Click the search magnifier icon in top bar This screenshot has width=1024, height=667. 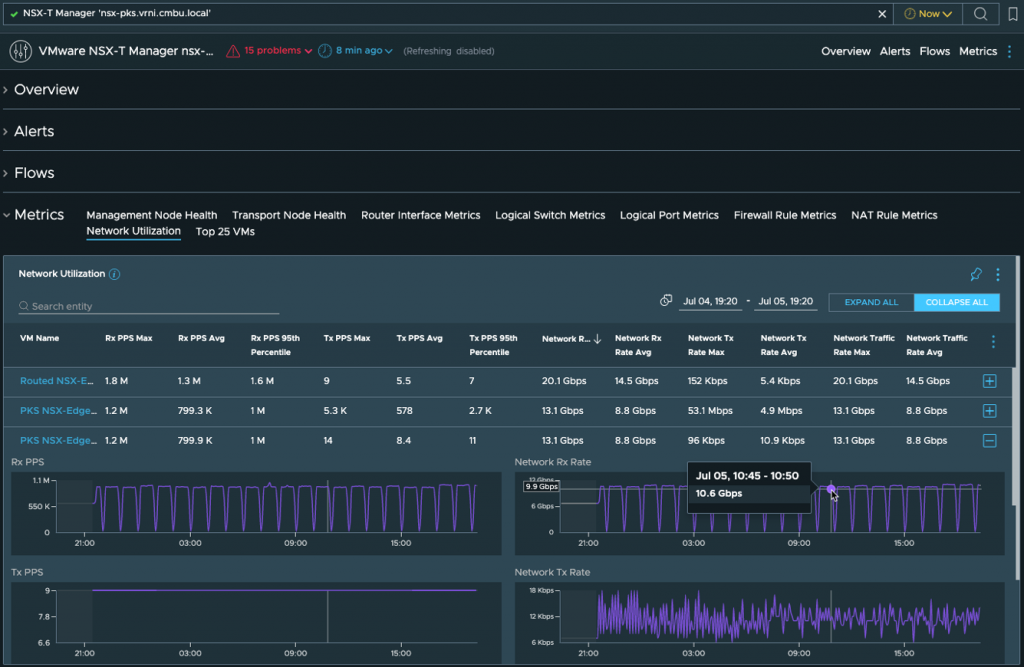tap(980, 14)
